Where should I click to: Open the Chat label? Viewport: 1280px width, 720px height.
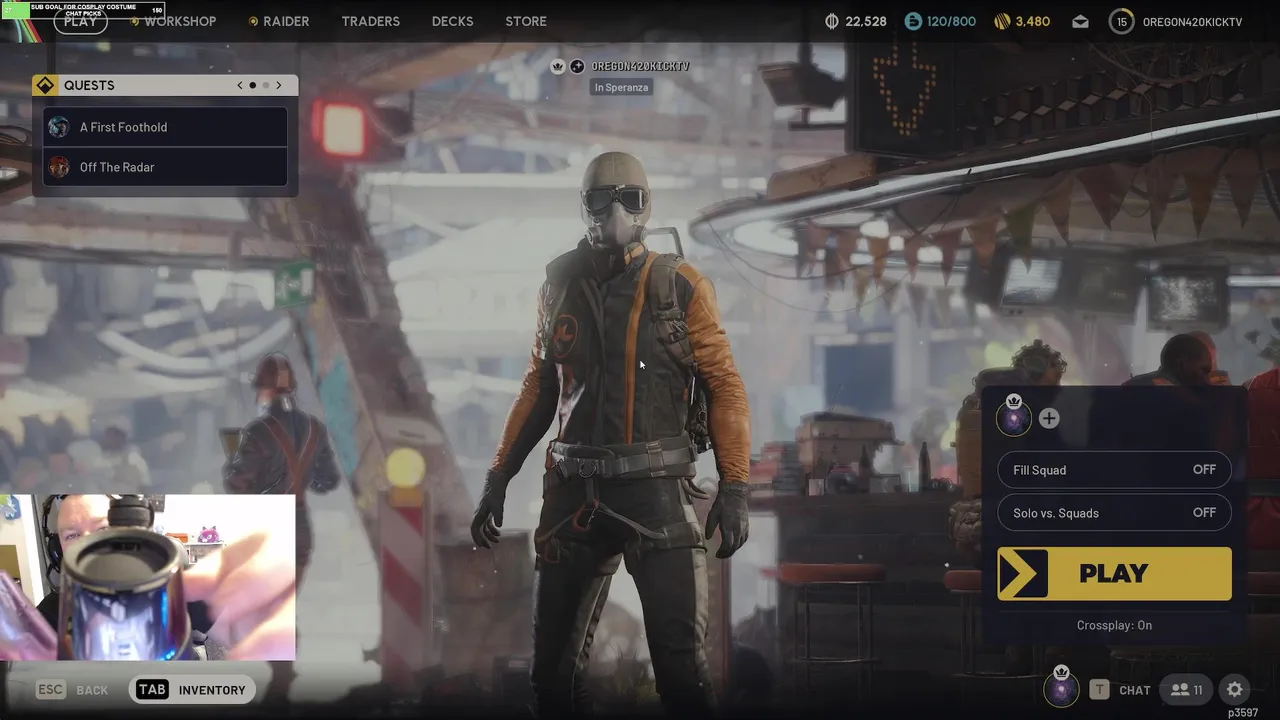[1135, 690]
